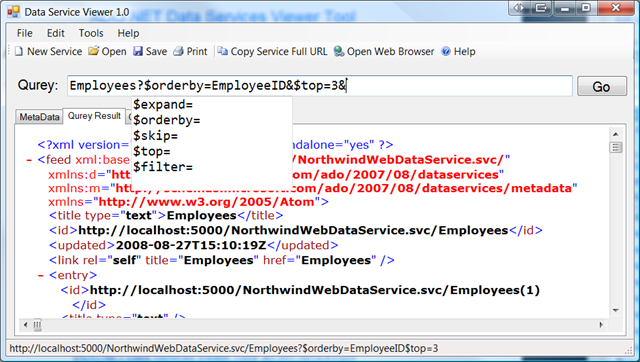Click the Help question mark icon
Viewport: 640px width, 362px height.
click(446, 51)
